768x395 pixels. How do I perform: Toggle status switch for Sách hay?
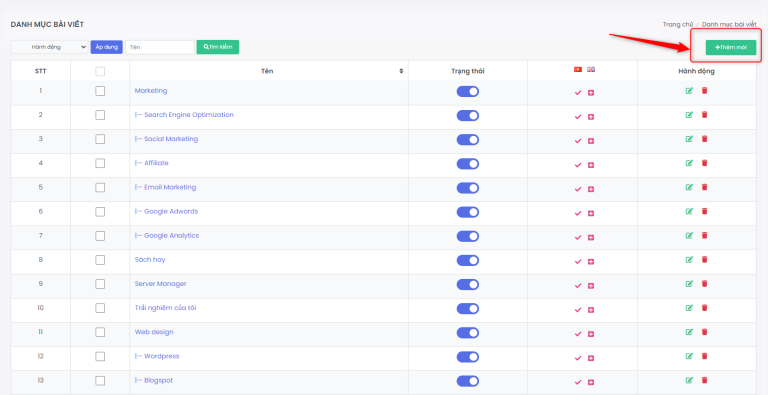(x=468, y=260)
